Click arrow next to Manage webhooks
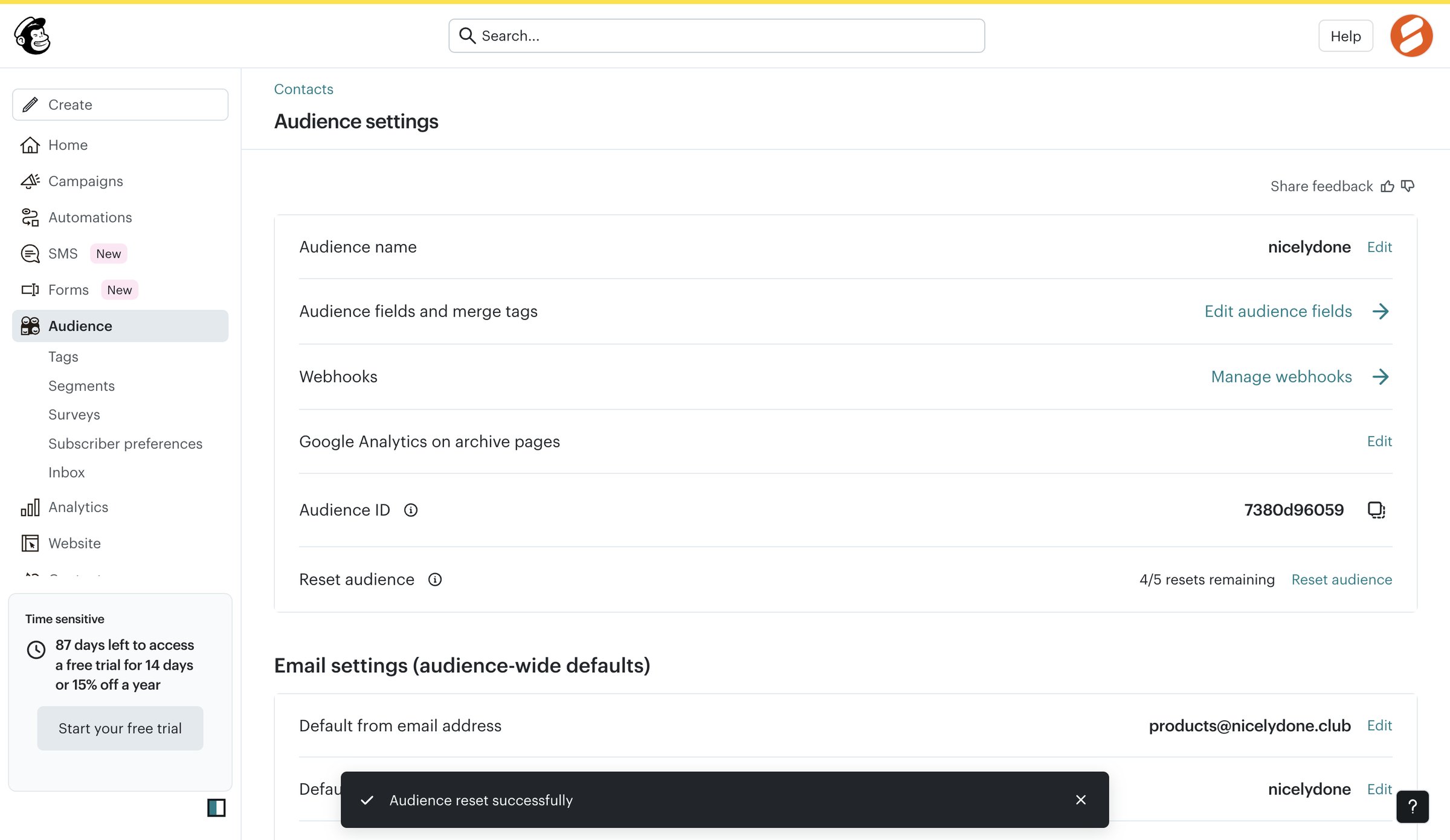Viewport: 1450px width, 840px height. pos(1381,377)
